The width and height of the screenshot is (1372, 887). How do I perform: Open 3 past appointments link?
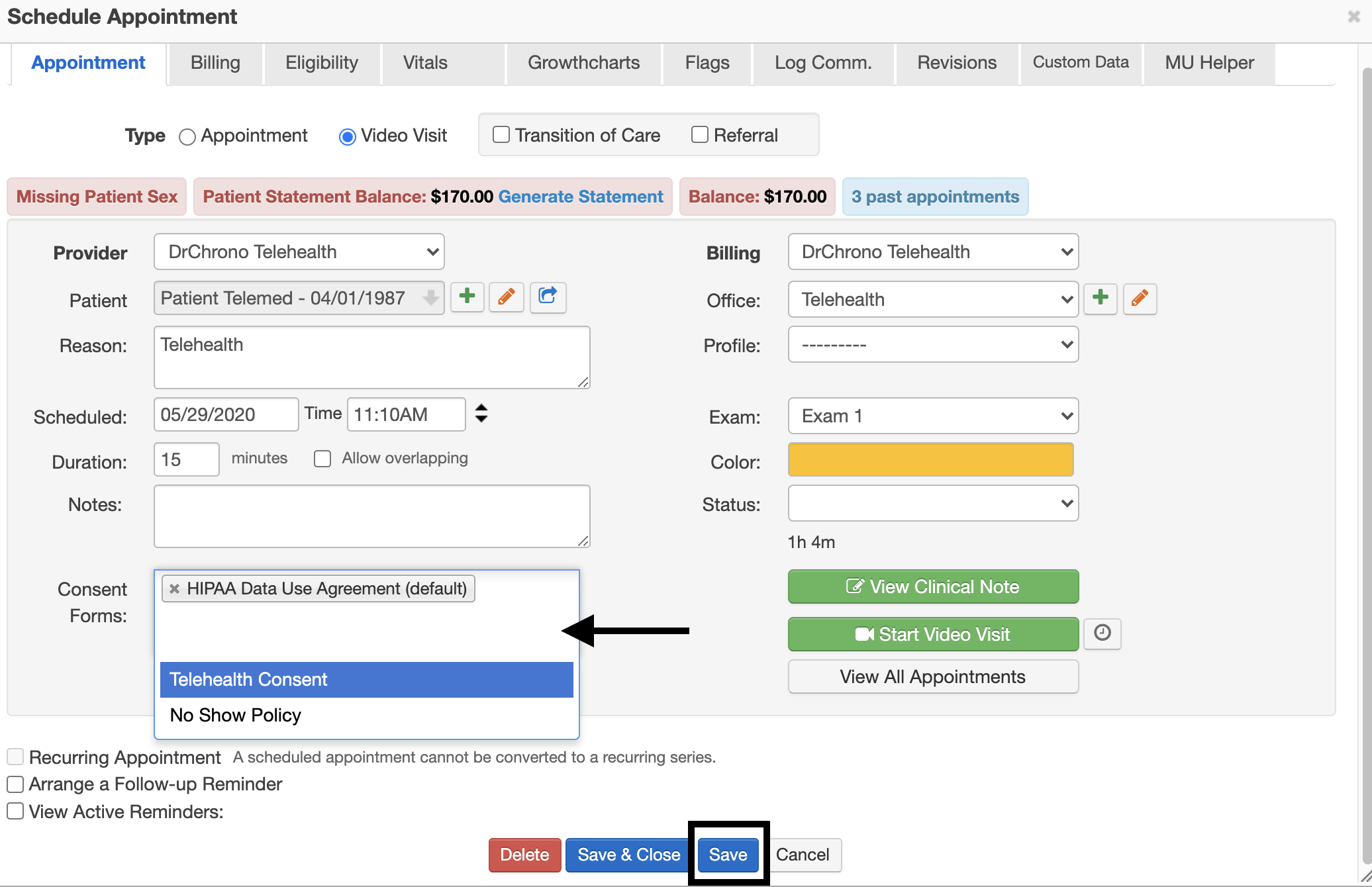coord(935,197)
